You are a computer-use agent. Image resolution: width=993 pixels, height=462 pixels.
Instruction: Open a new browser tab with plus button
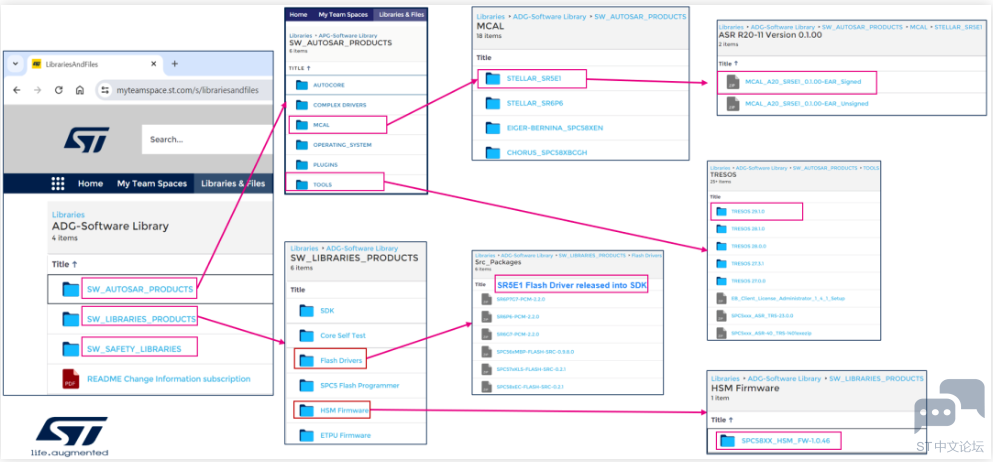(x=175, y=64)
